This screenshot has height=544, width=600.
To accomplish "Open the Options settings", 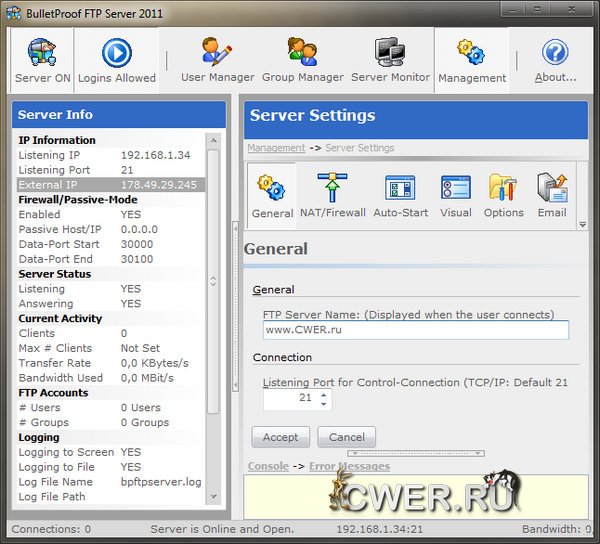I will [504, 196].
